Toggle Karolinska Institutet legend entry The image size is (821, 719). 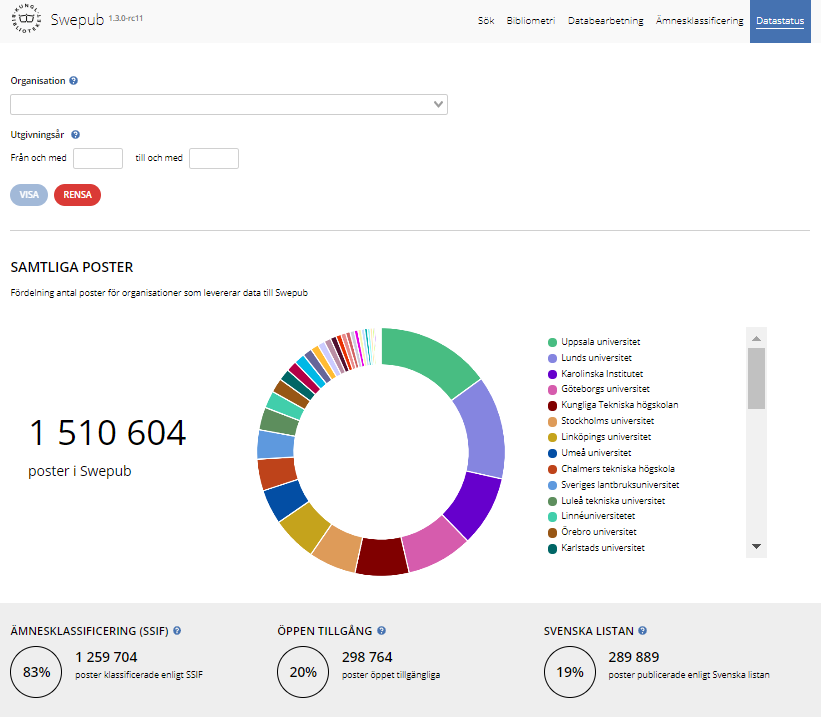point(595,374)
